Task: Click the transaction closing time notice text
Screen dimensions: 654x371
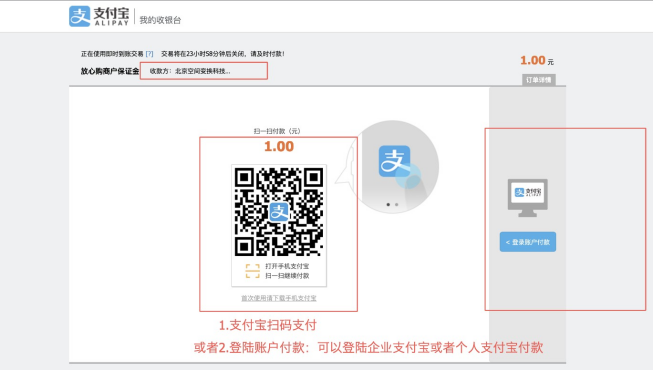Action: 223,54
